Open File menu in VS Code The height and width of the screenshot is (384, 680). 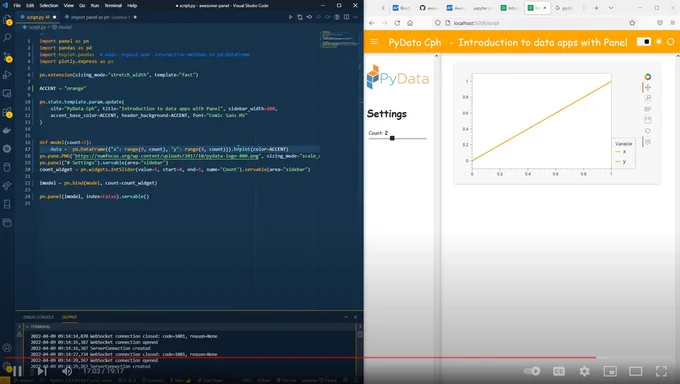click(x=17, y=6)
